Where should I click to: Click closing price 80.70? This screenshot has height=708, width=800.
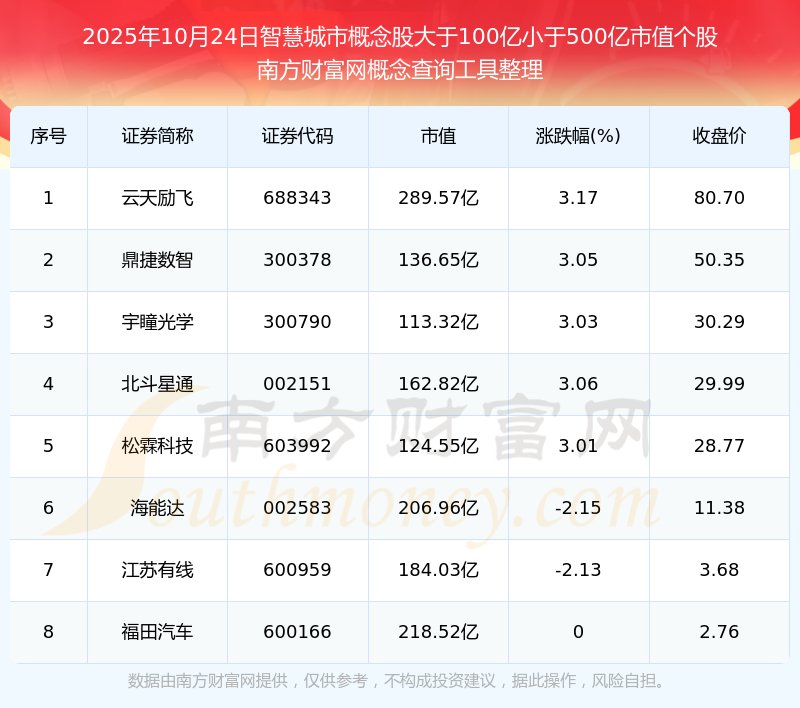pyautogui.click(x=719, y=198)
